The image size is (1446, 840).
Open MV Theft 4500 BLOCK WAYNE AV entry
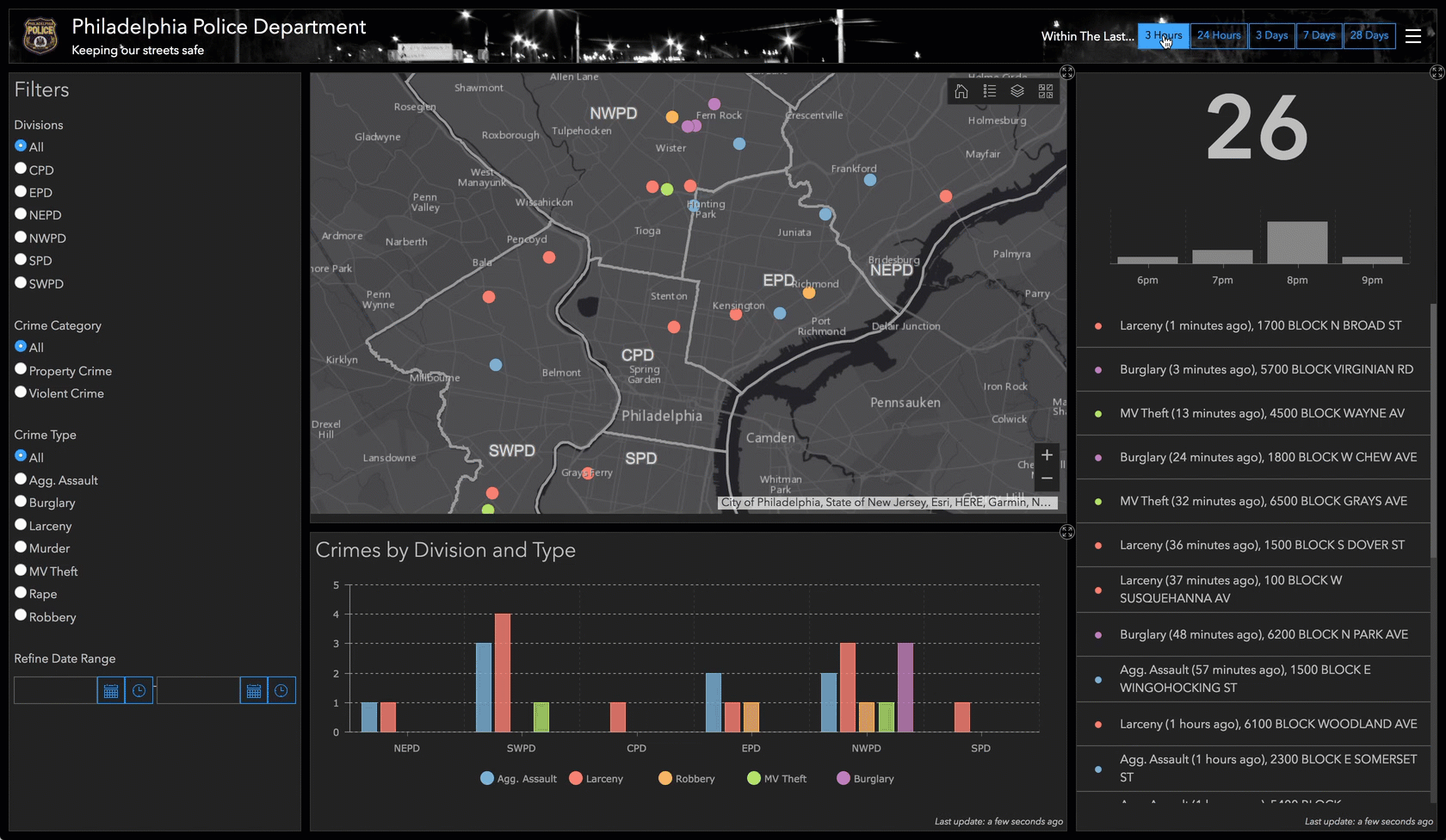click(1253, 413)
